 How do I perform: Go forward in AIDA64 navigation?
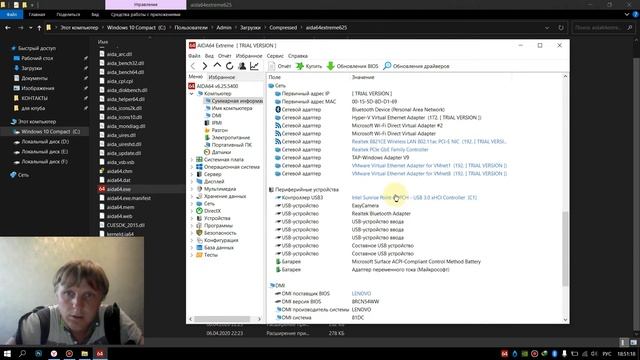coord(205,66)
